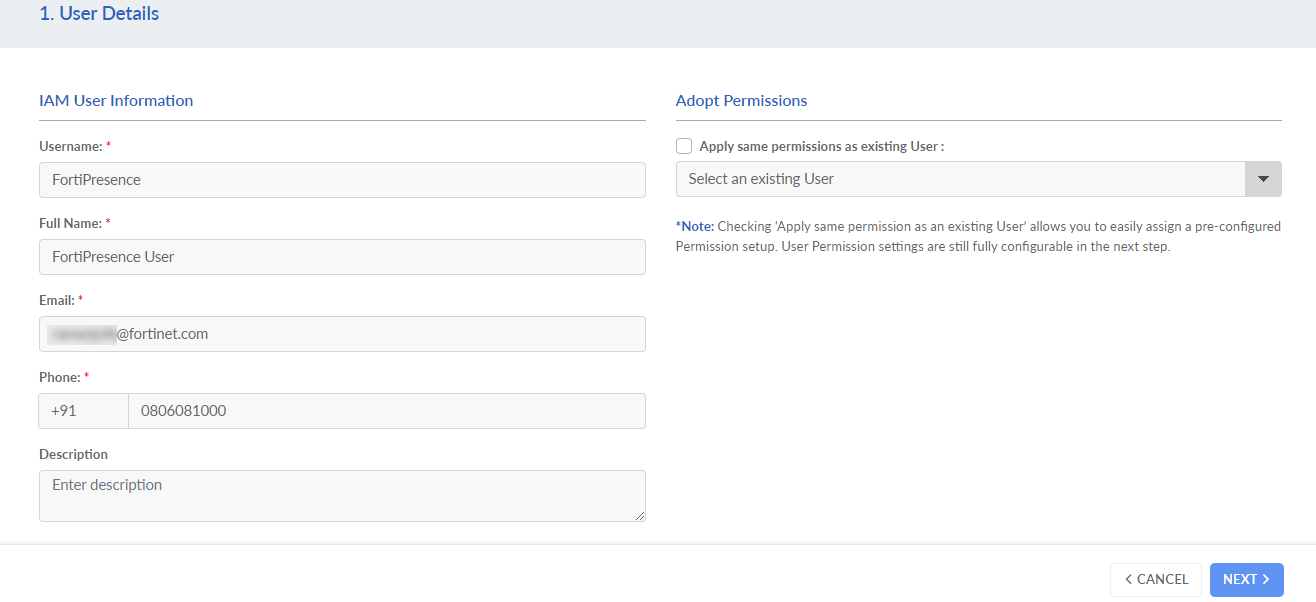
Task: Click the existing User dropdown arrow
Action: pyautogui.click(x=1263, y=179)
